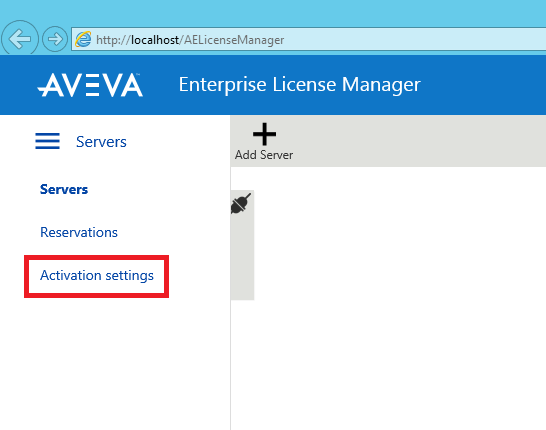Image resolution: width=546 pixels, height=430 pixels.
Task: Click the browser Back arrow button
Action: click(x=20, y=39)
